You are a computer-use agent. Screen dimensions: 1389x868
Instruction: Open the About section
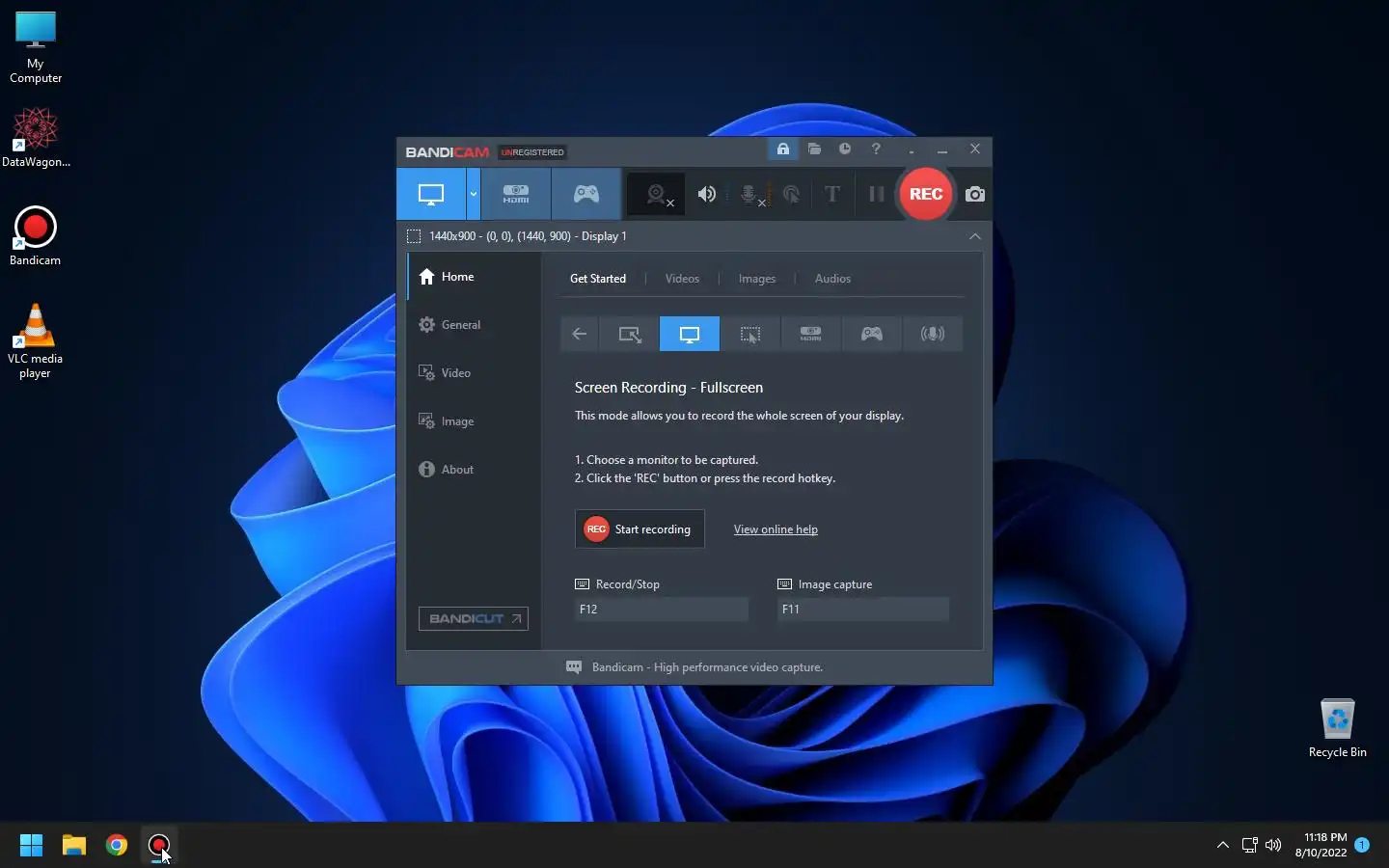point(474,470)
